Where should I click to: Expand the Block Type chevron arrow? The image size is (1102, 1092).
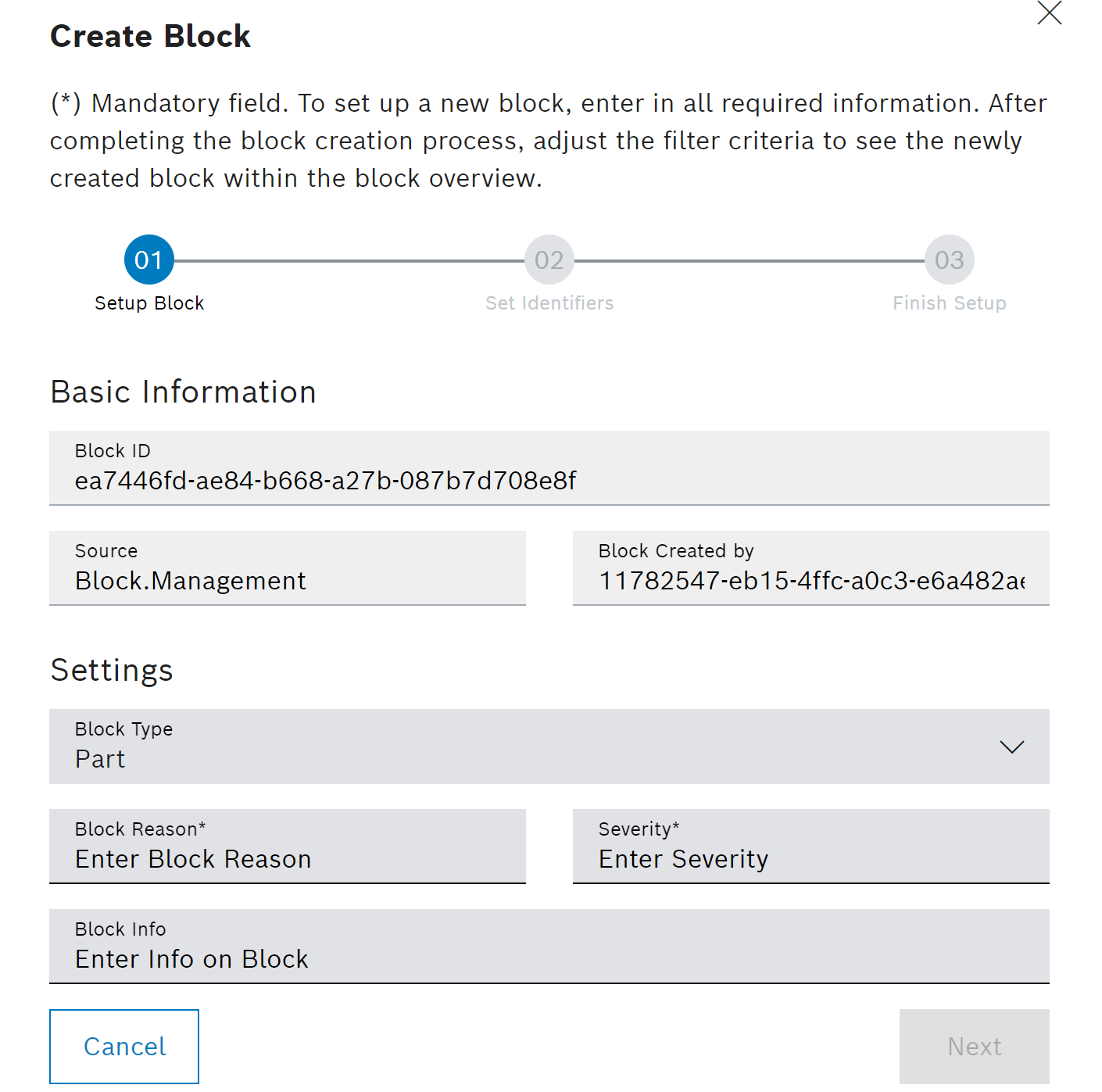[x=1011, y=747]
